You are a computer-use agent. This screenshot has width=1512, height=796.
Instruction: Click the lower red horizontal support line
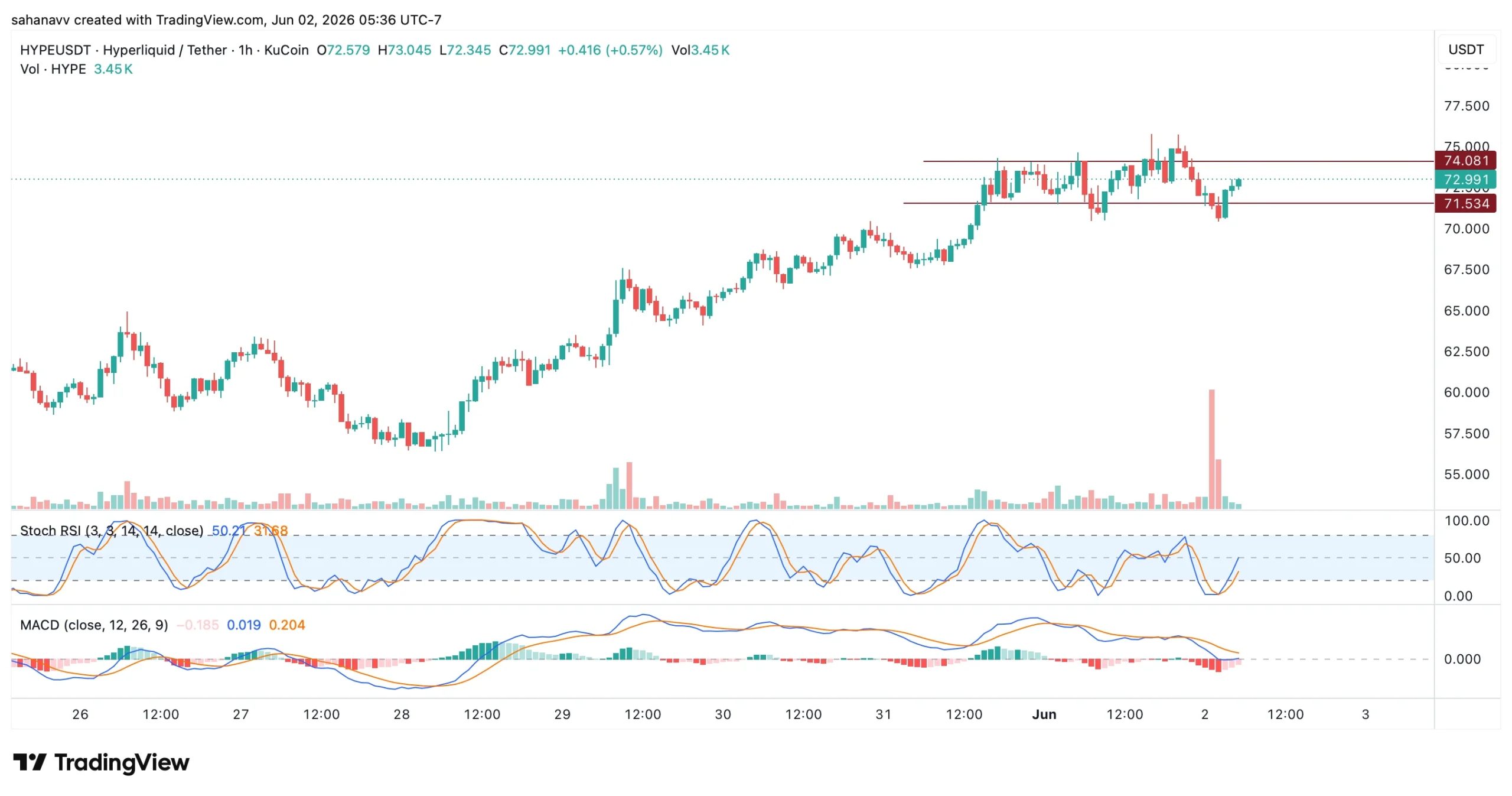1168,203
